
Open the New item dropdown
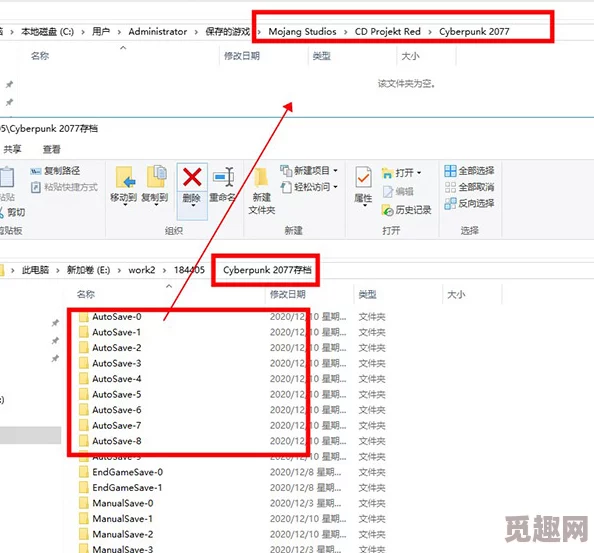[x=309, y=170]
